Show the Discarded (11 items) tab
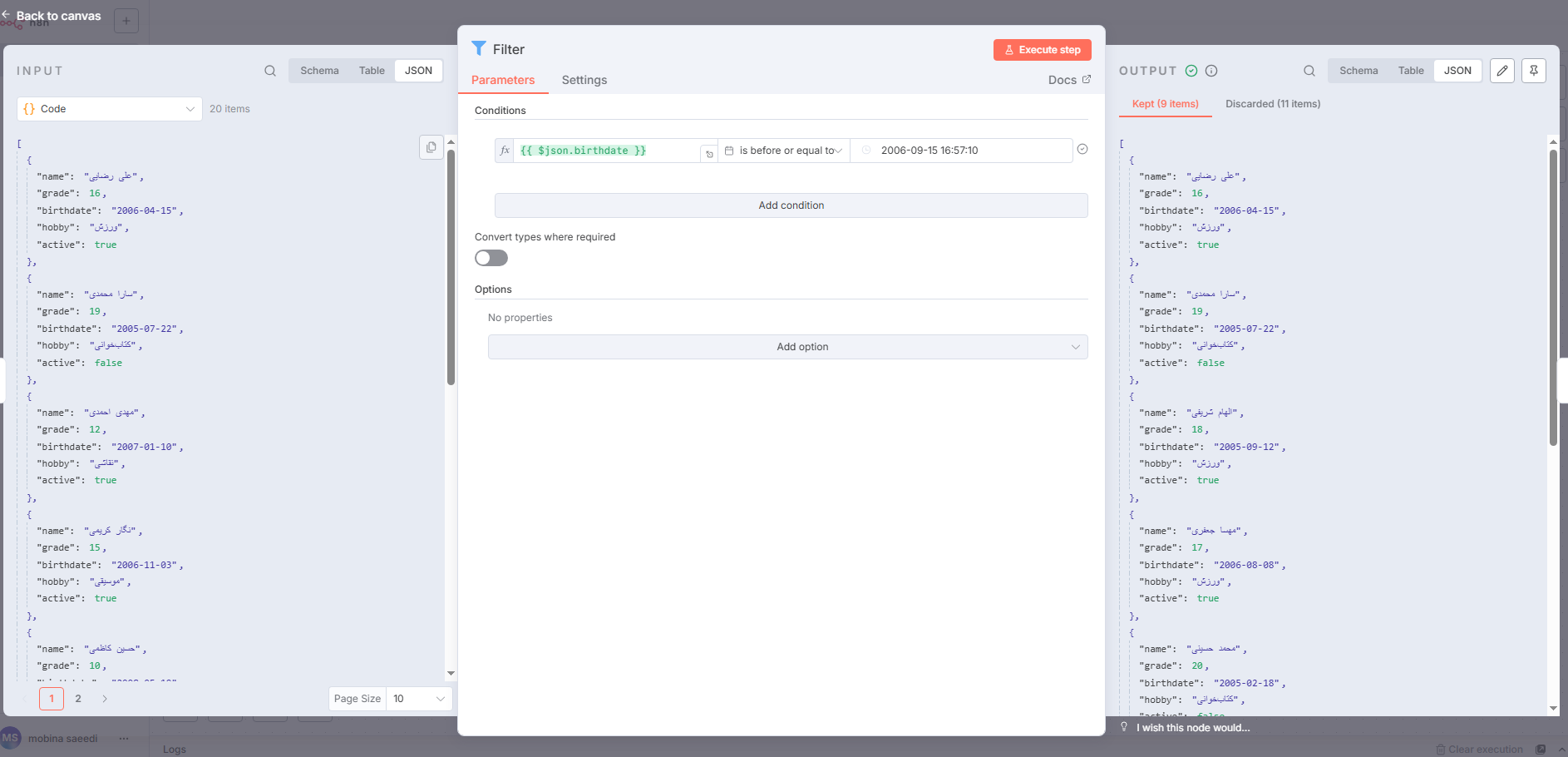 (1273, 104)
